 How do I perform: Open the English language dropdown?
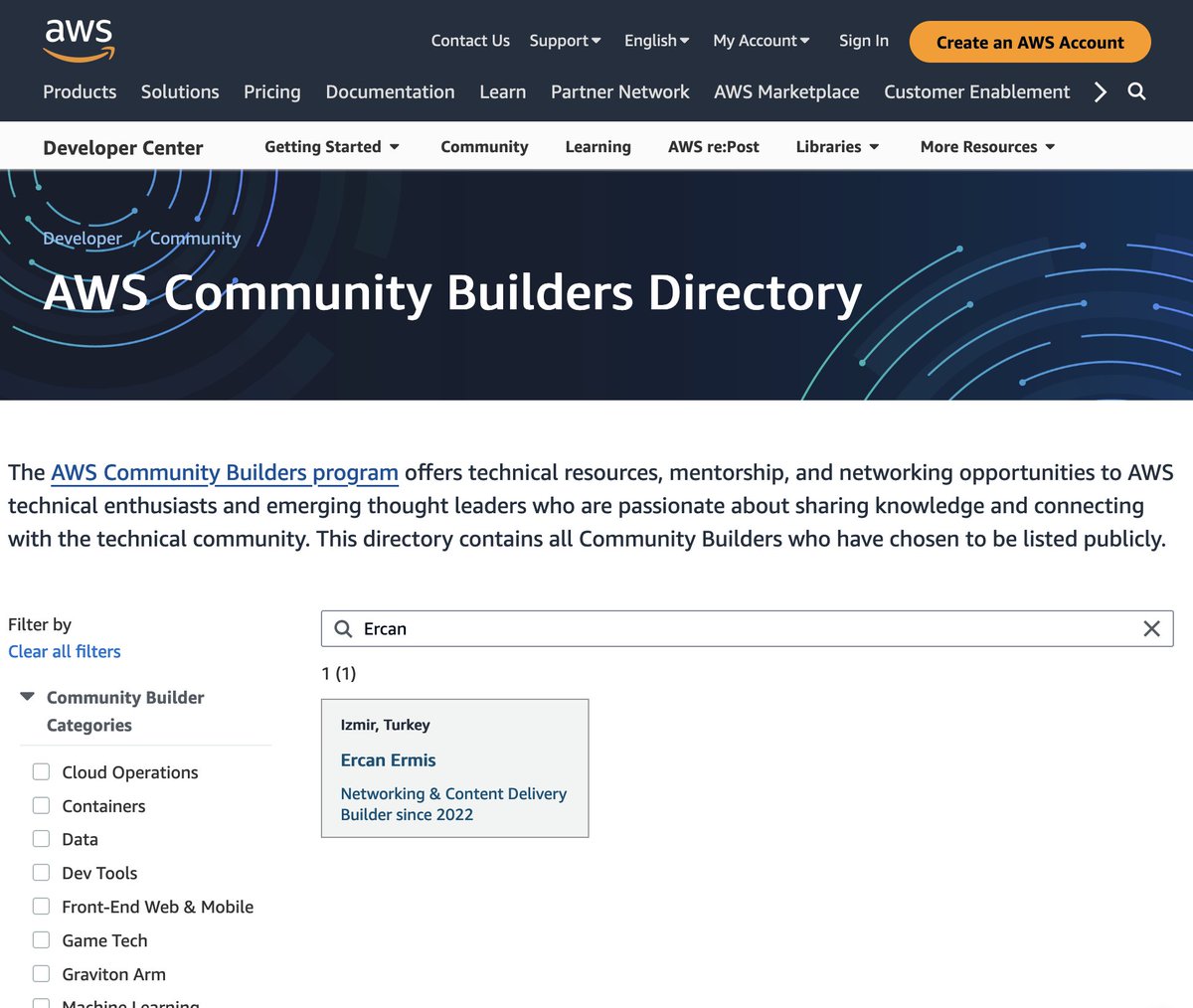656,41
